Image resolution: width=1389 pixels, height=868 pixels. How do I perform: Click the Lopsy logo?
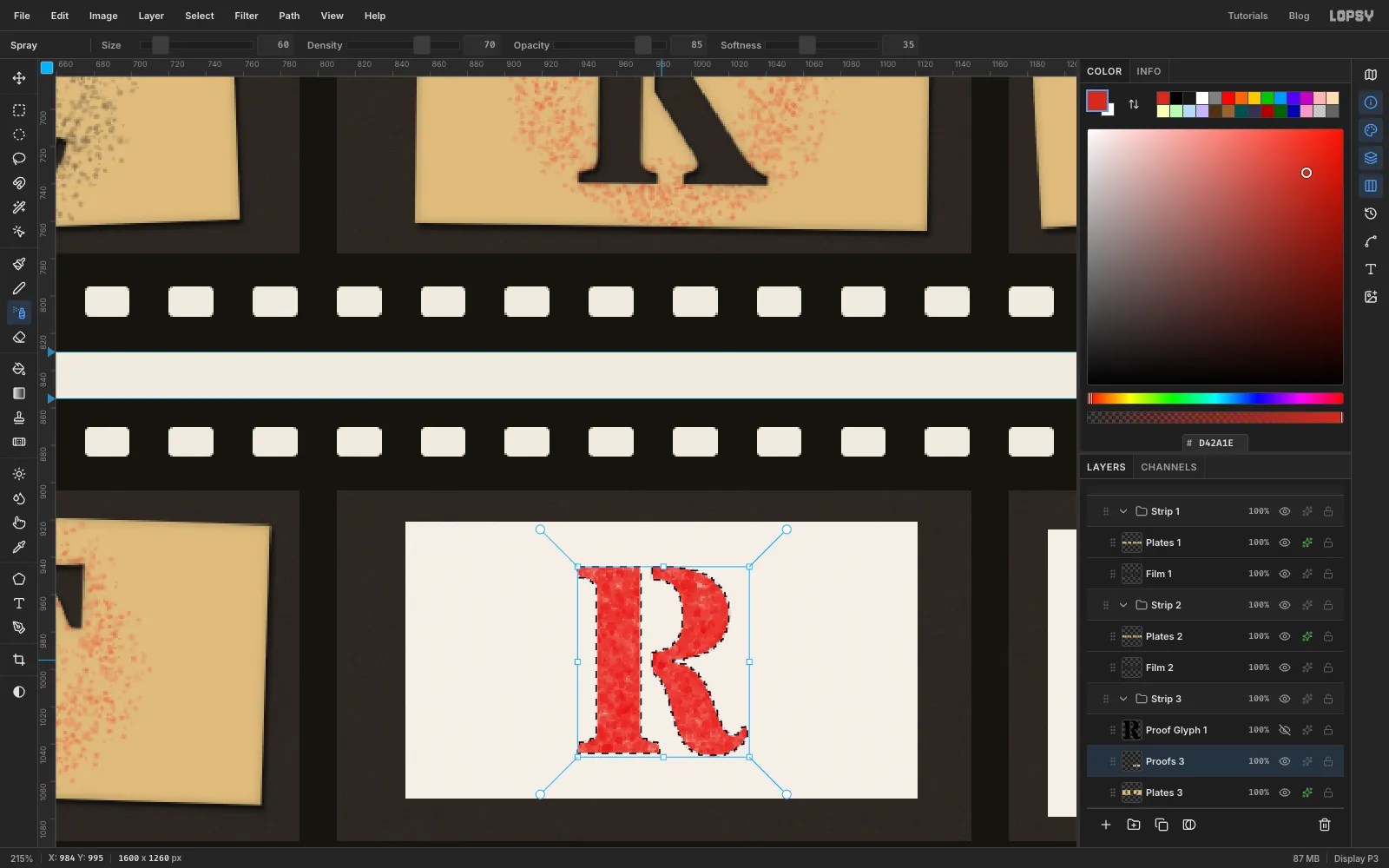pos(1352,16)
